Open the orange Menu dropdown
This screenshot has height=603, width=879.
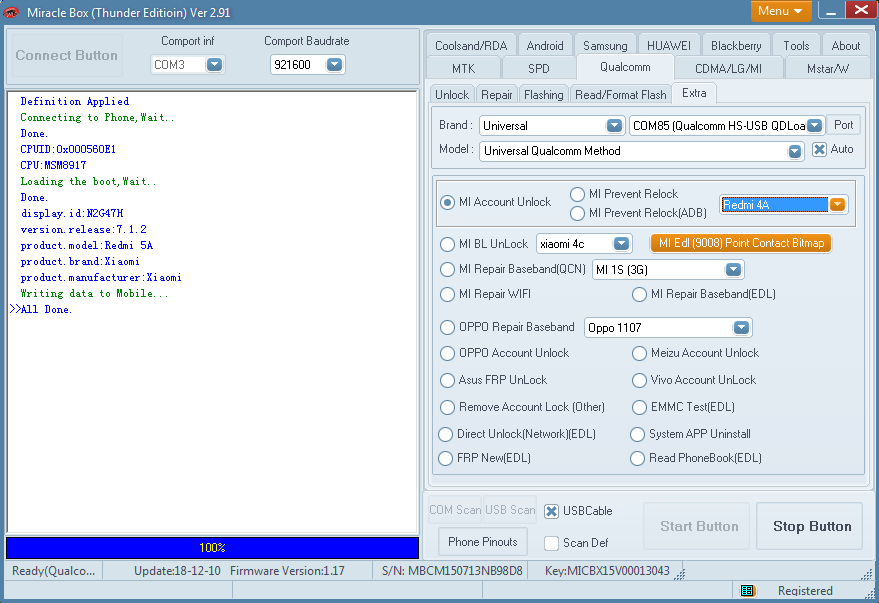(780, 11)
